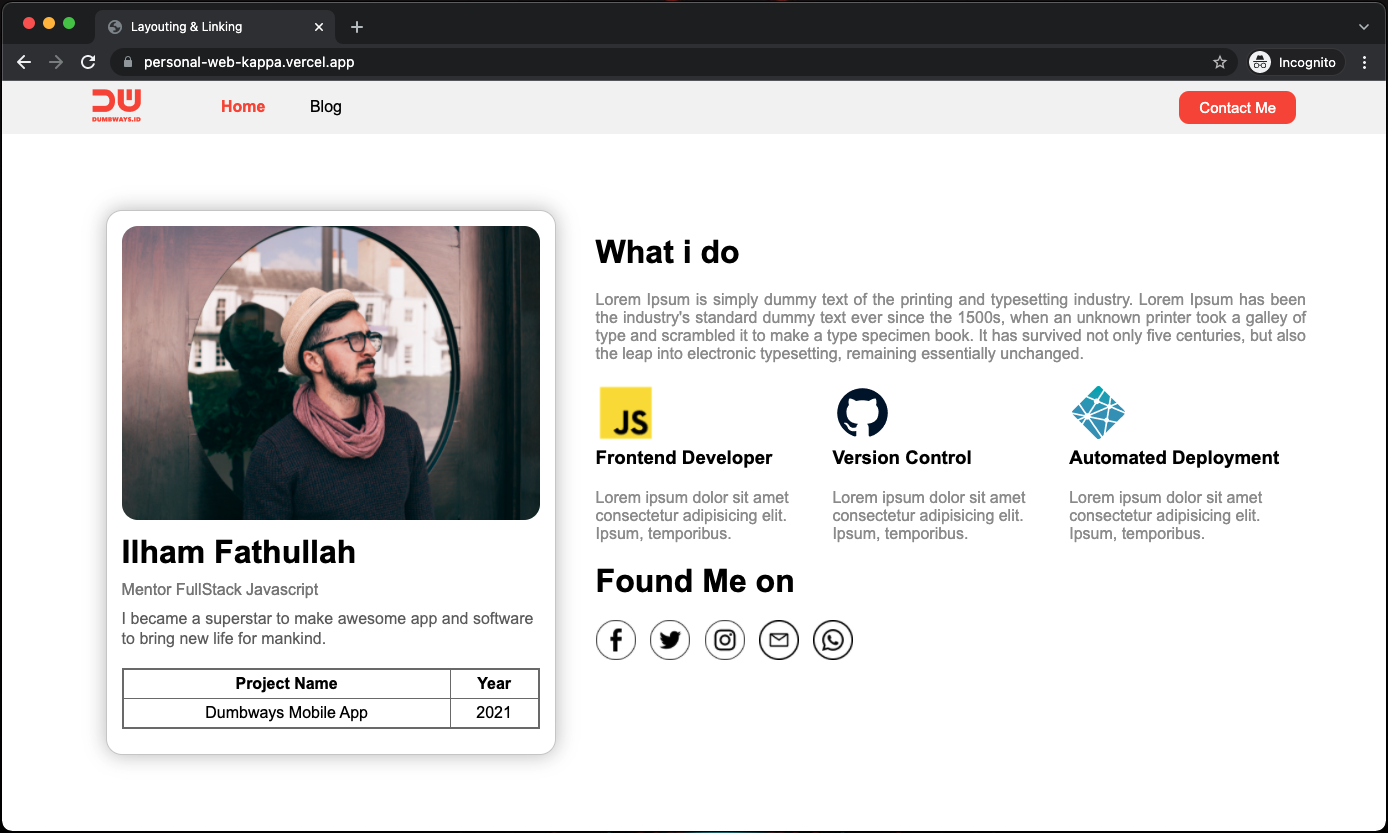Open the Instagram icon
Image resolution: width=1388 pixels, height=833 pixels.
[724, 639]
